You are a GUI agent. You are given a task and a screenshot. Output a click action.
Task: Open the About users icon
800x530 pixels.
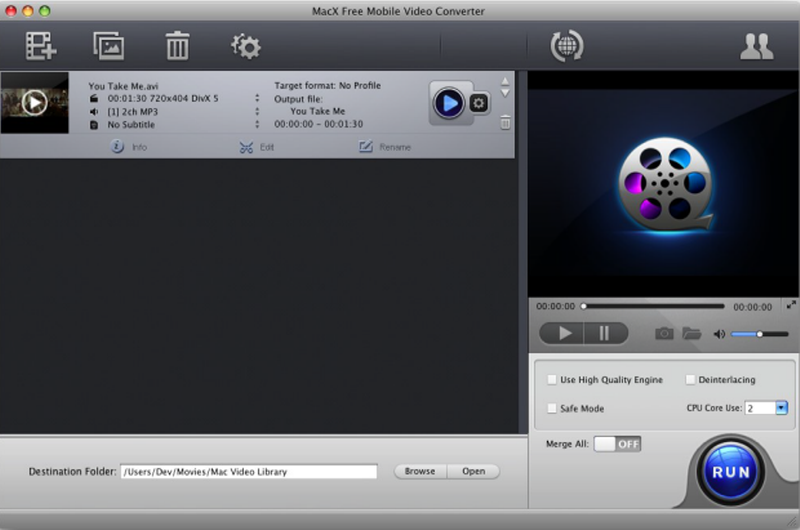pyautogui.click(x=757, y=46)
